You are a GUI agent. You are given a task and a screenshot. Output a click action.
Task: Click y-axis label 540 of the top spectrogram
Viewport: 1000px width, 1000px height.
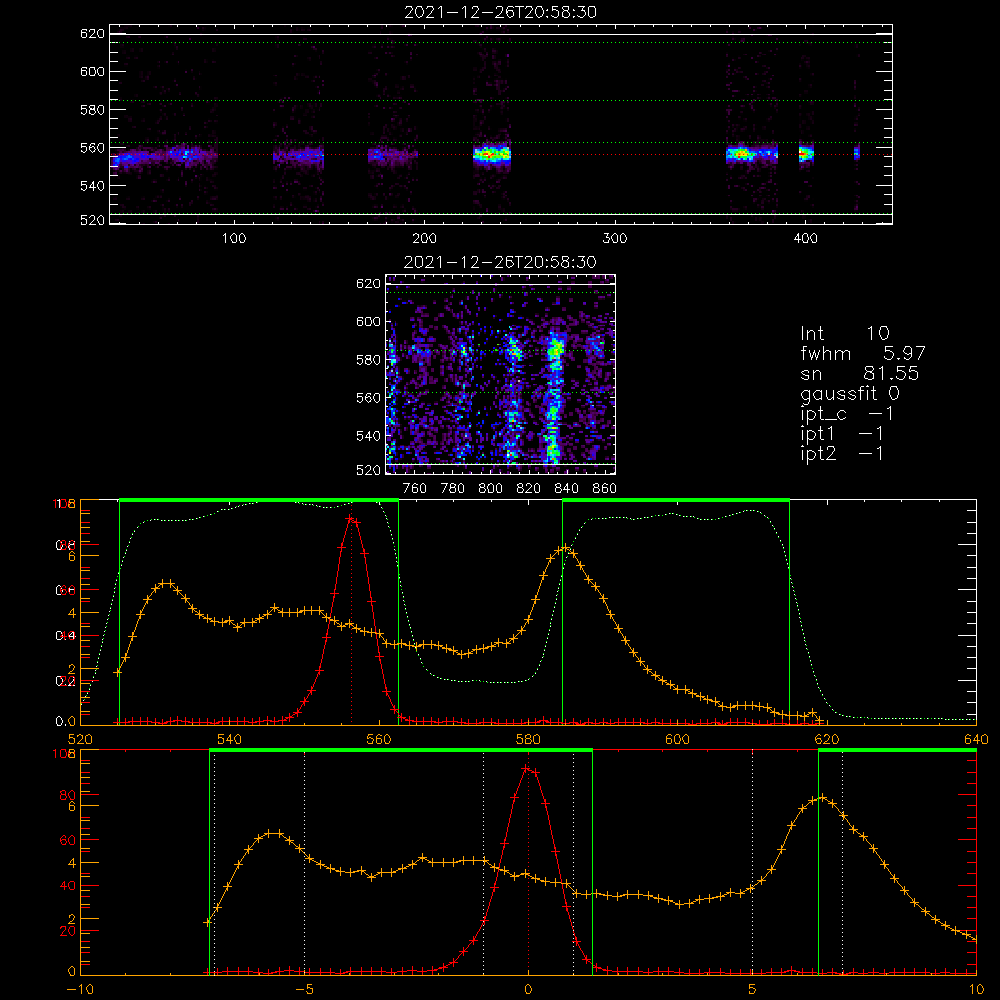click(x=92, y=186)
